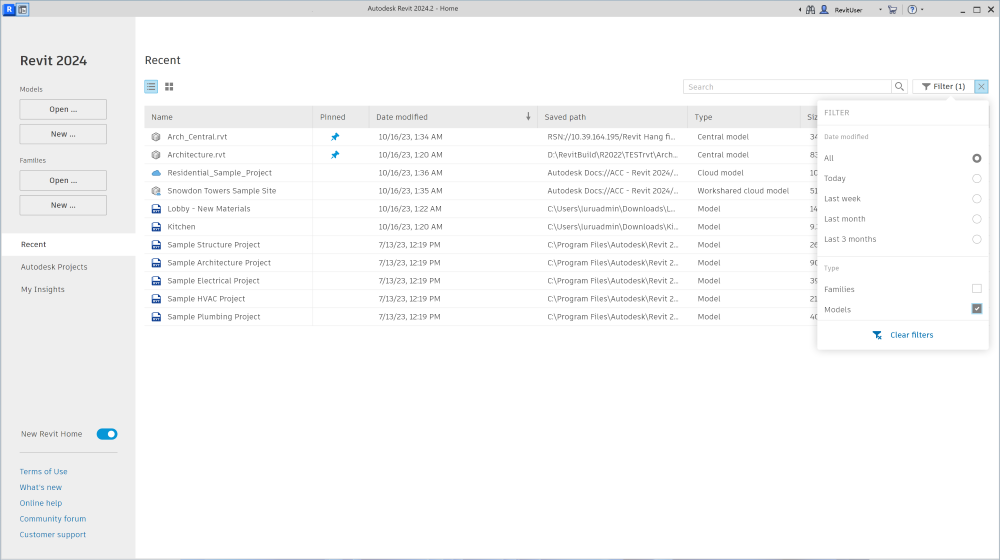This screenshot has height=560, width=1000.
Task: Unpin Arch_Central.rvt using its pin icon
Action: 335,136
